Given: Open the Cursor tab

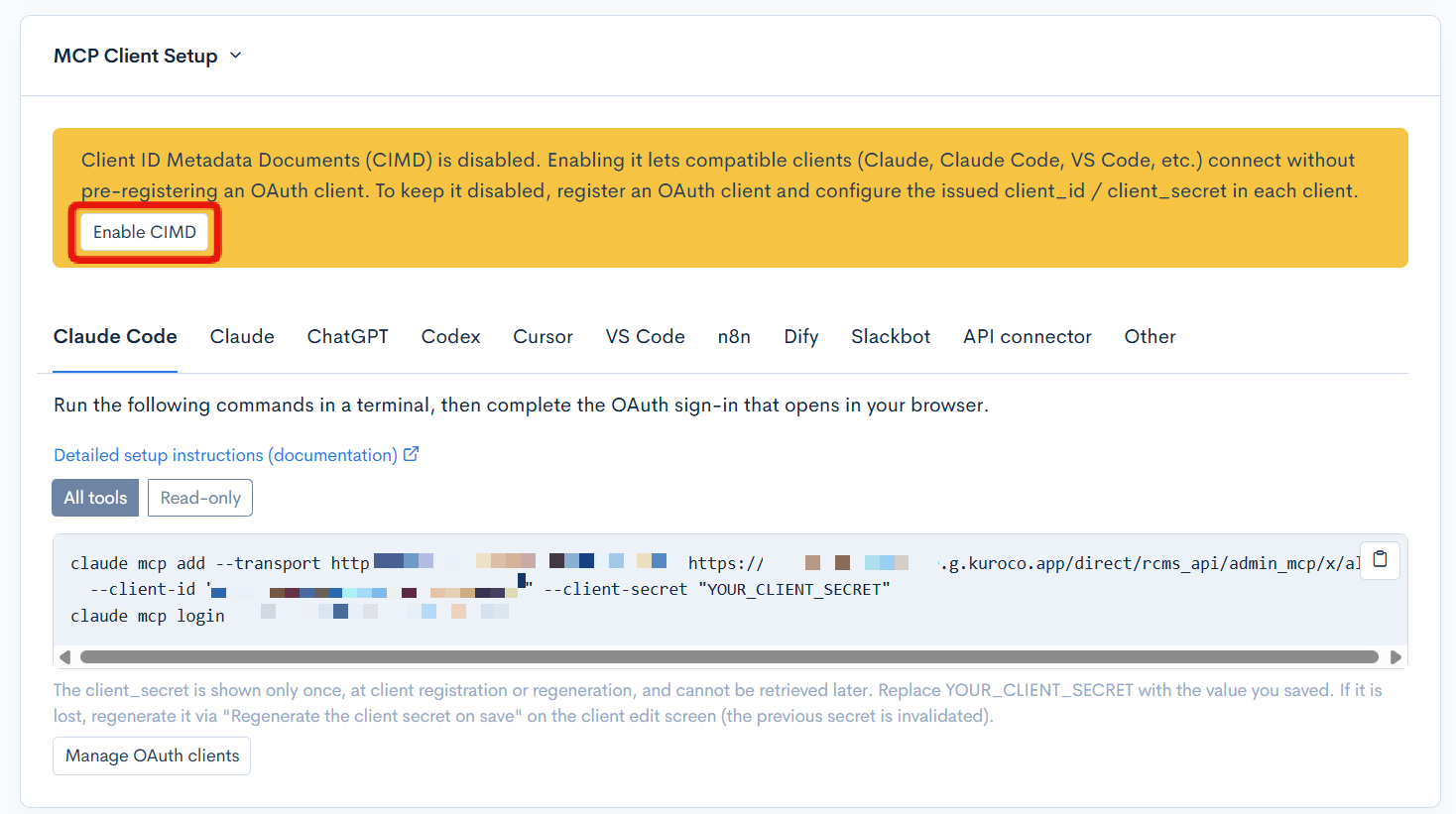Looking at the screenshot, I should (x=543, y=337).
